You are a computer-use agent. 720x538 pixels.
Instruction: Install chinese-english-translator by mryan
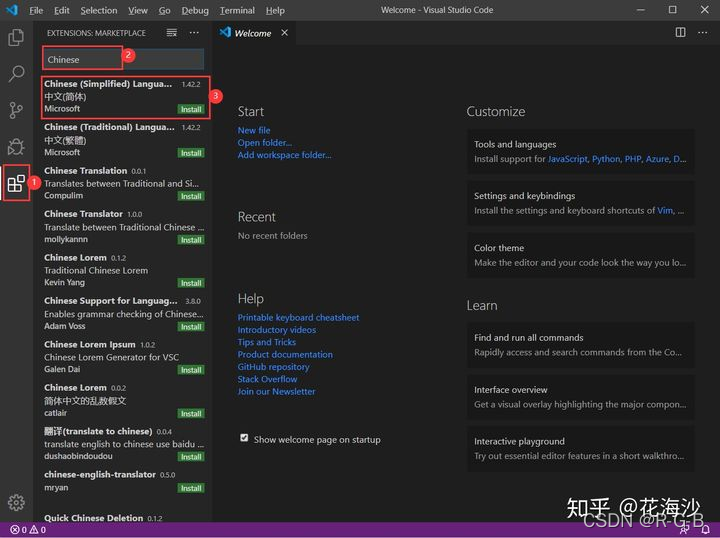pos(191,488)
